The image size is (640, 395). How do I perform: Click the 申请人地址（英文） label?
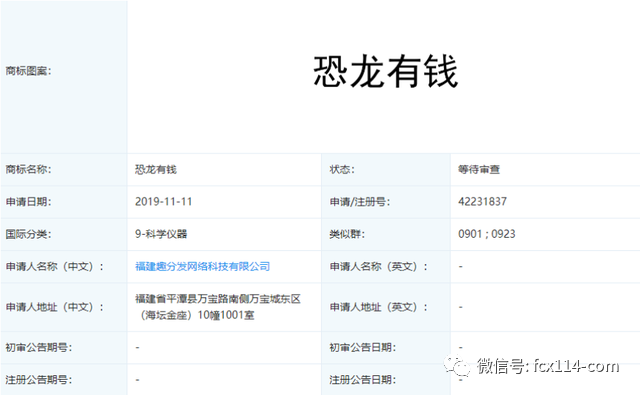(x=378, y=307)
